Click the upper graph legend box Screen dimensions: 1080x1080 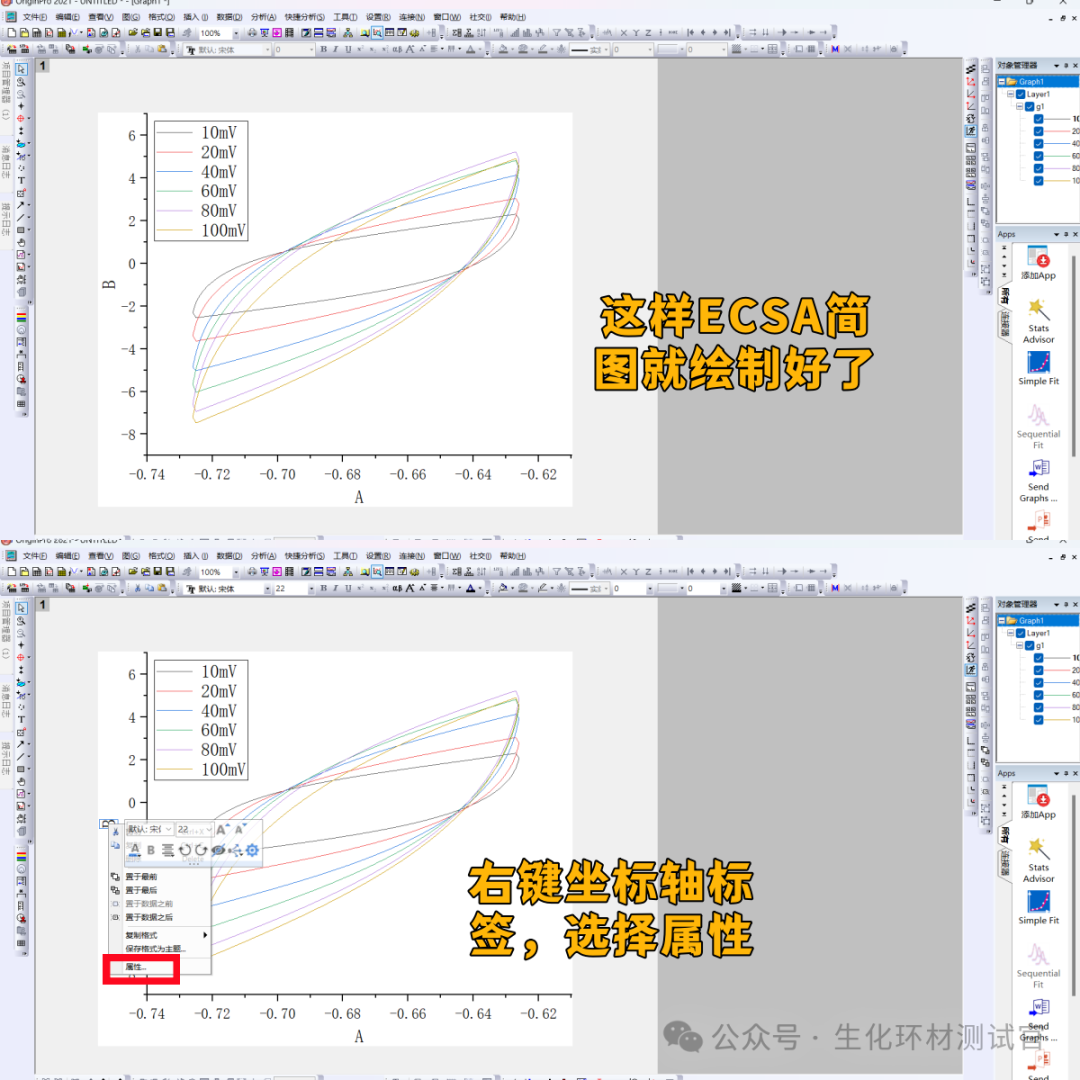[201, 181]
